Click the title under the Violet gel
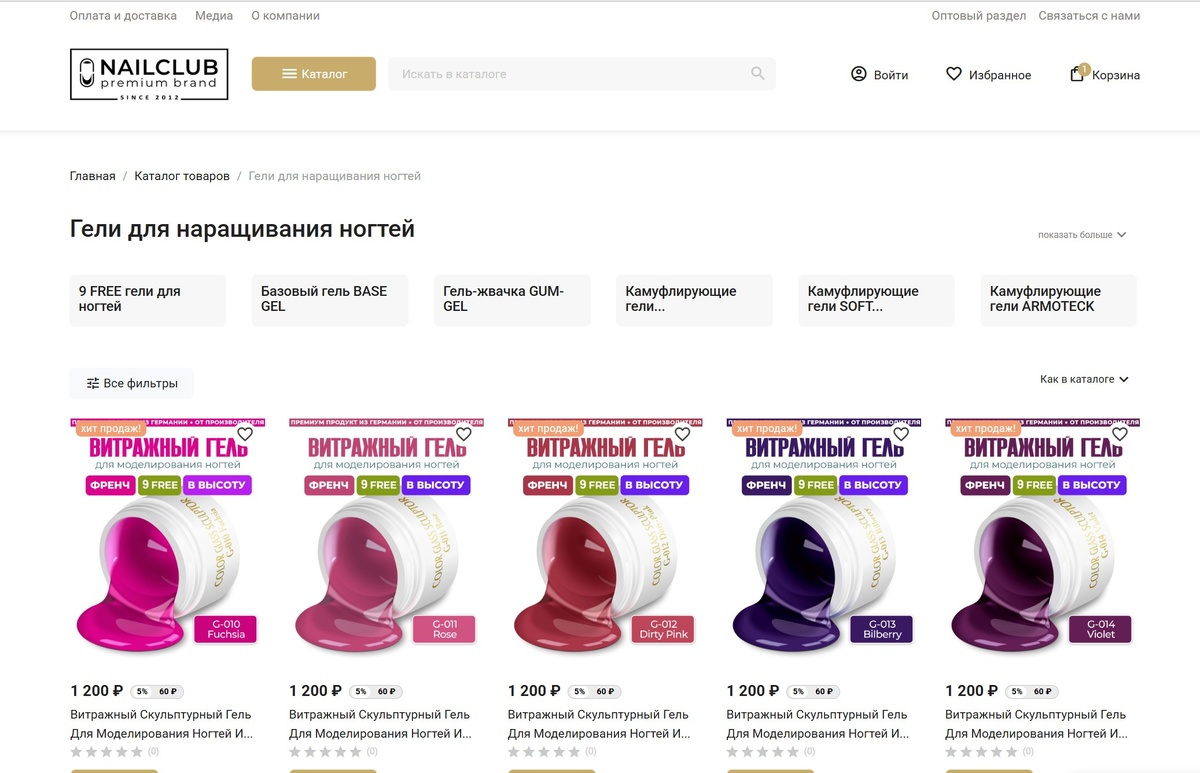Viewport: 1200px width, 773px height. point(1036,724)
